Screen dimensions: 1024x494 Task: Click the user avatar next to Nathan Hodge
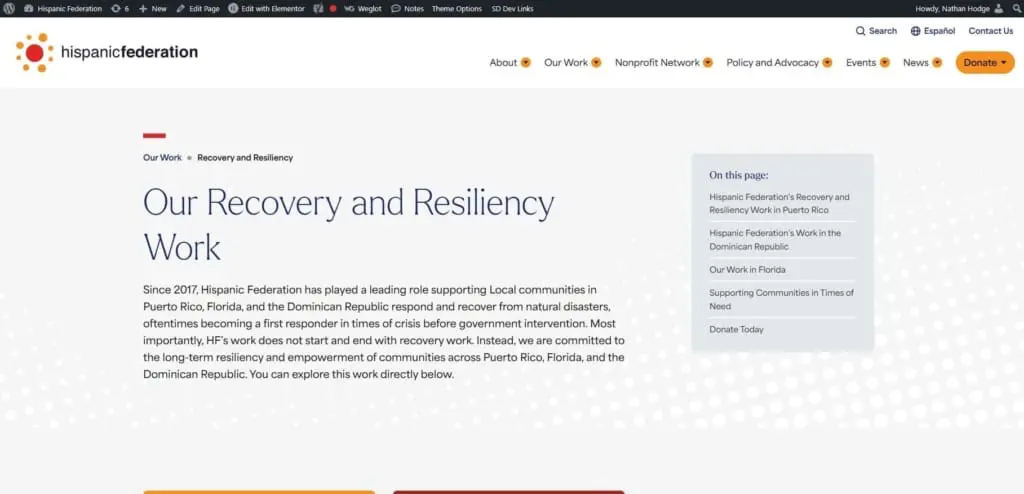1011,8
